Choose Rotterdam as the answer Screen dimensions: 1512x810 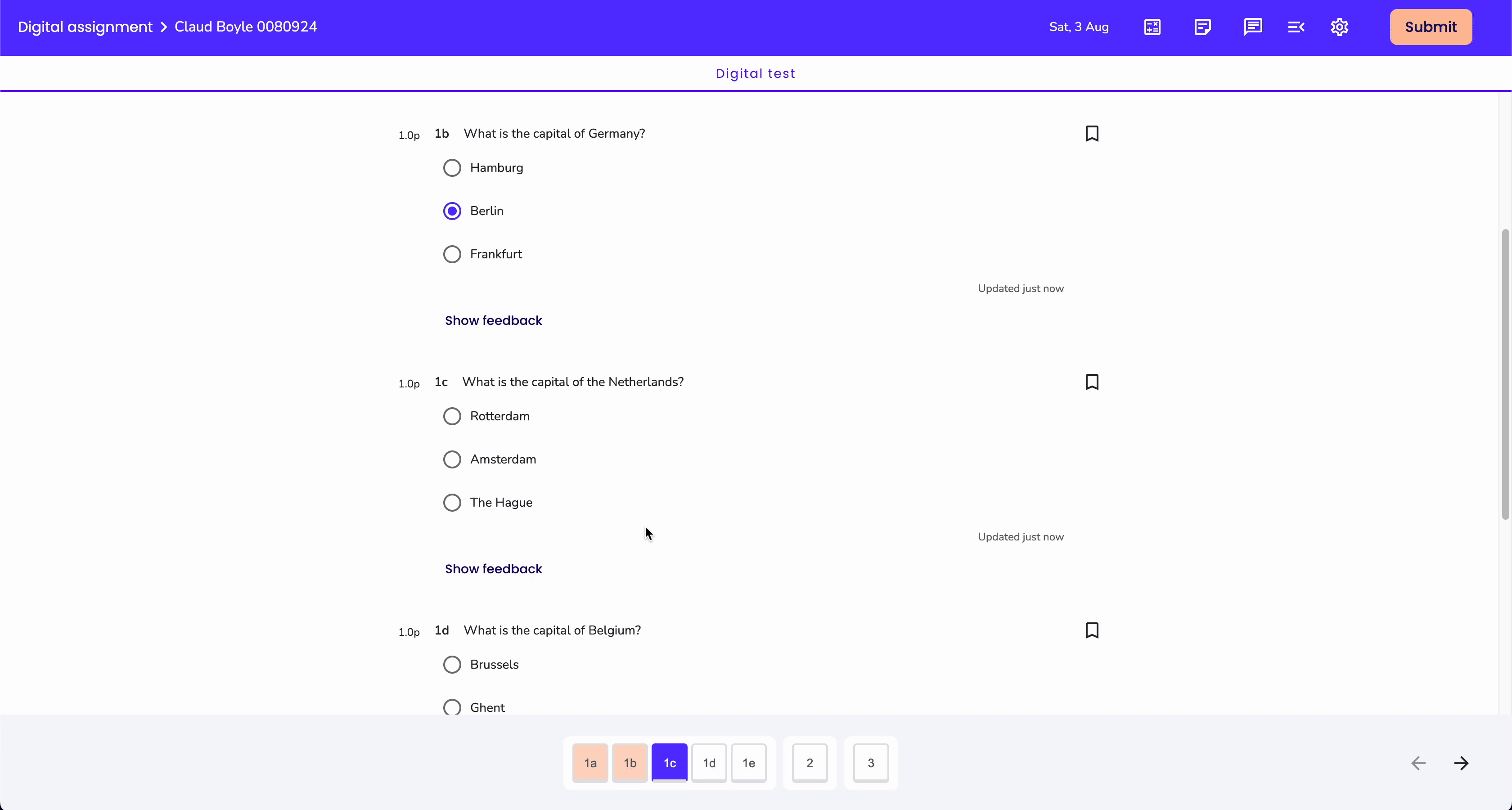click(452, 416)
